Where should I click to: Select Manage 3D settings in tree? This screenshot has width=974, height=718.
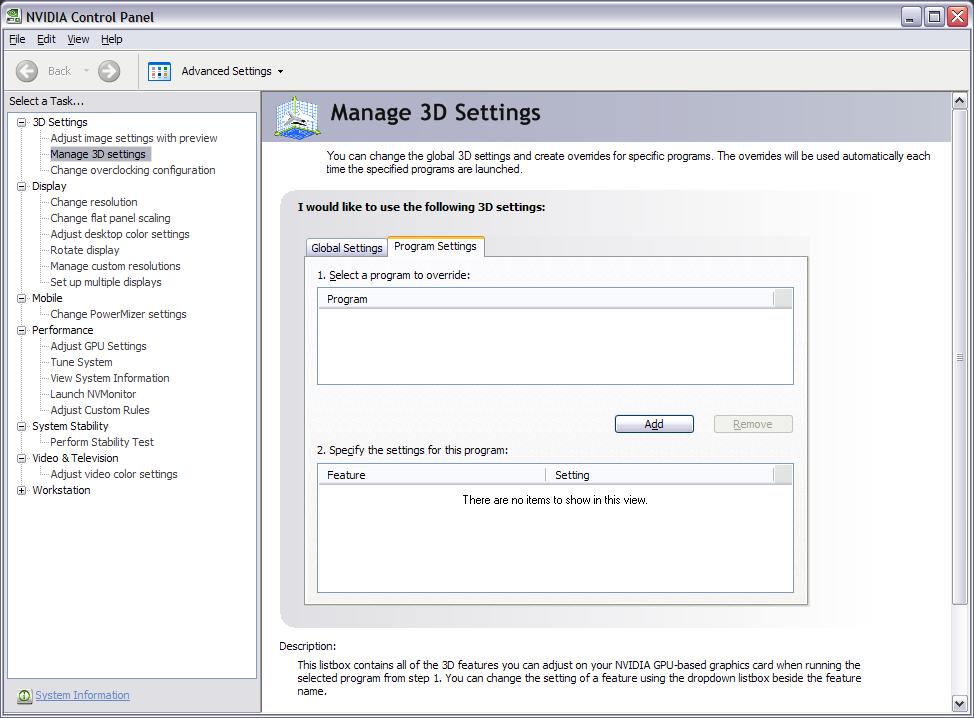[x=98, y=154]
